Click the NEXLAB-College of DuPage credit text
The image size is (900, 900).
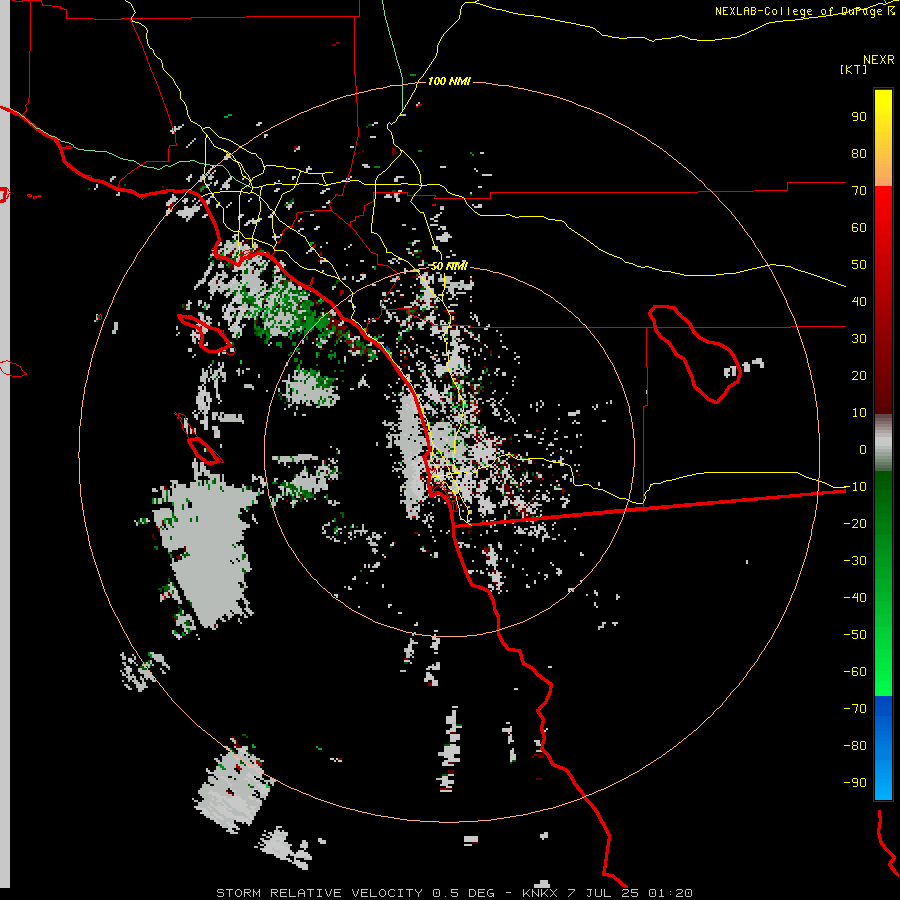[804, 11]
